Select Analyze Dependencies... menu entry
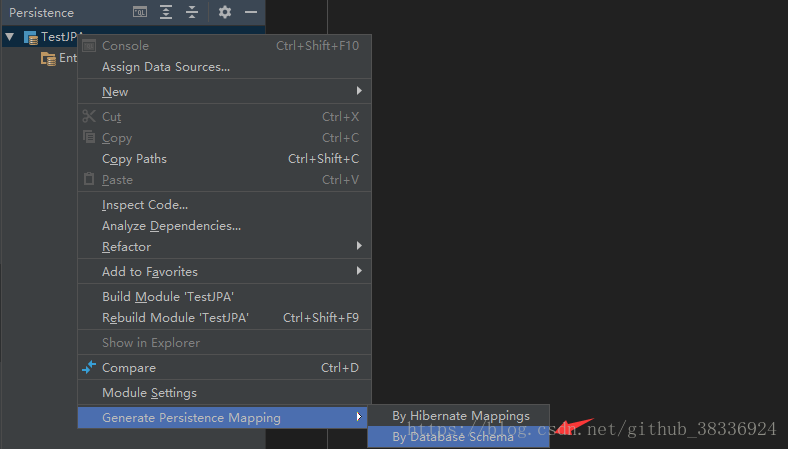788x449 pixels. (225, 226)
